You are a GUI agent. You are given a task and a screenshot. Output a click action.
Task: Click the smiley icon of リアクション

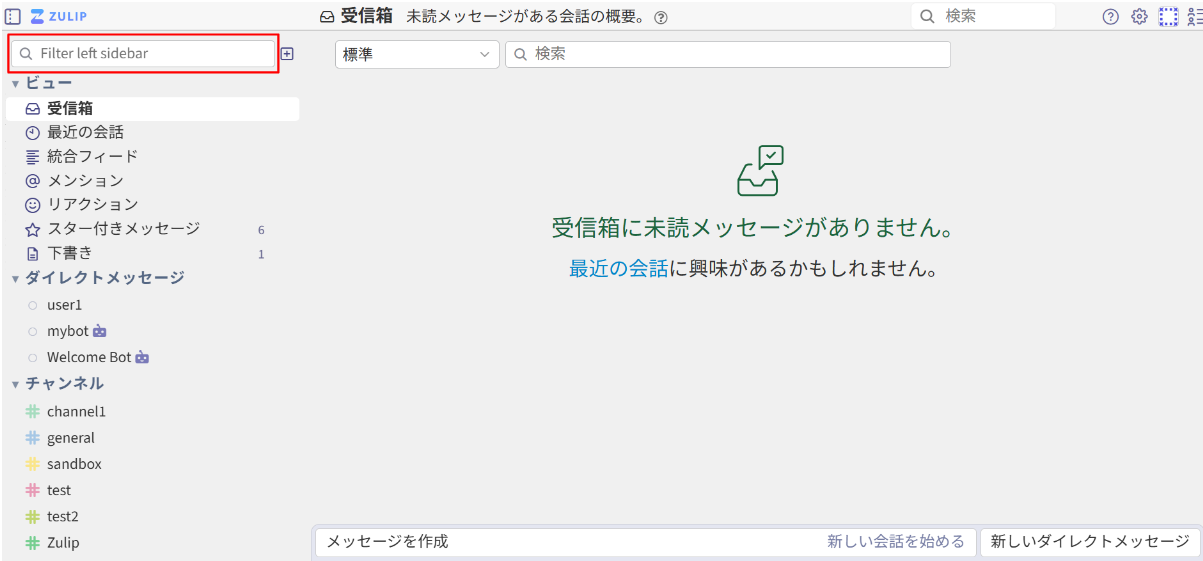coord(32,205)
